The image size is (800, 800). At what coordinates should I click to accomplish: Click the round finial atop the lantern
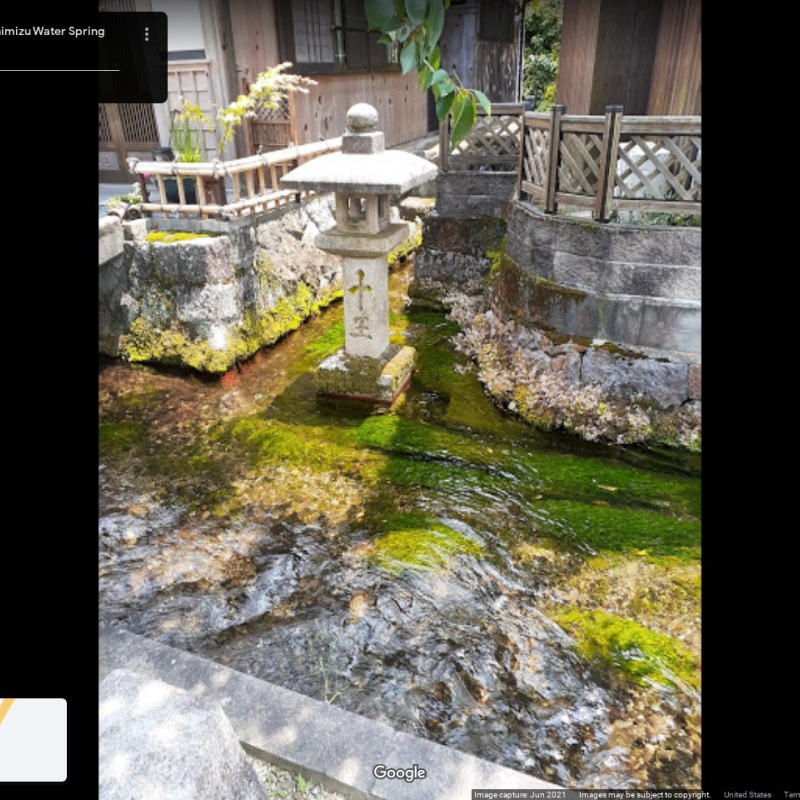(x=362, y=119)
